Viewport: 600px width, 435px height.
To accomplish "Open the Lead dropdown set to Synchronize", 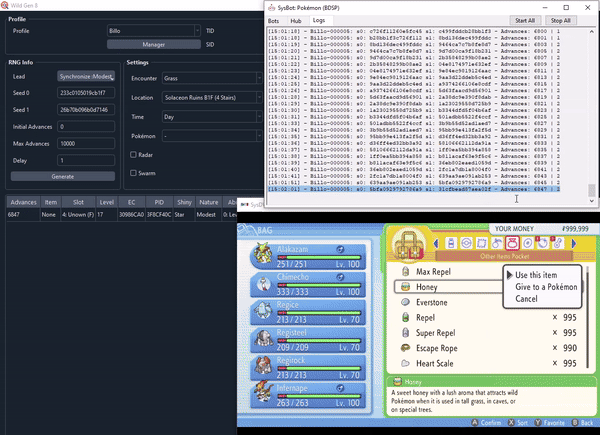I will pyautogui.click(x=86, y=77).
